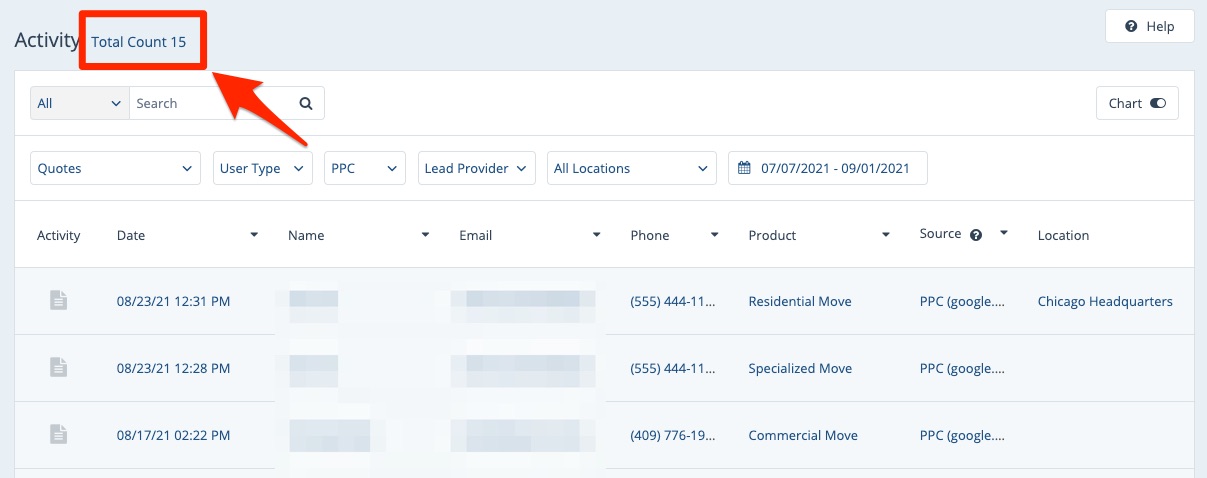Open the calendar icon in date range field

(744, 169)
